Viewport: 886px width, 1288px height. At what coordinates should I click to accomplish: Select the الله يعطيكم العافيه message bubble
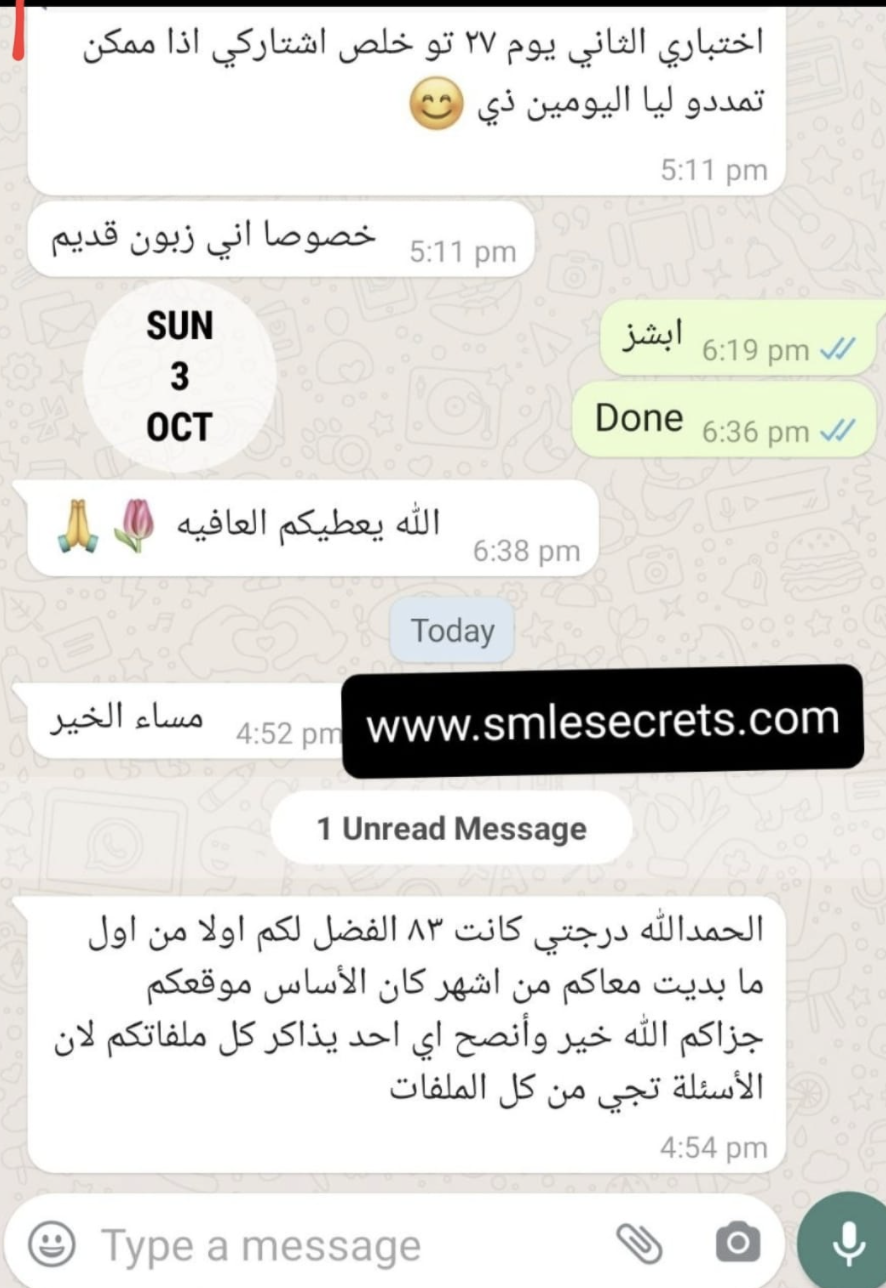[312, 528]
